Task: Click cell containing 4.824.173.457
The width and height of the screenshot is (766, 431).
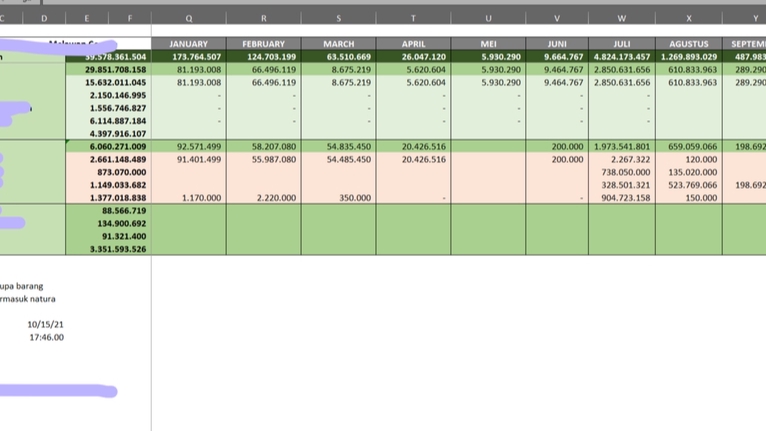Action: click(621, 57)
